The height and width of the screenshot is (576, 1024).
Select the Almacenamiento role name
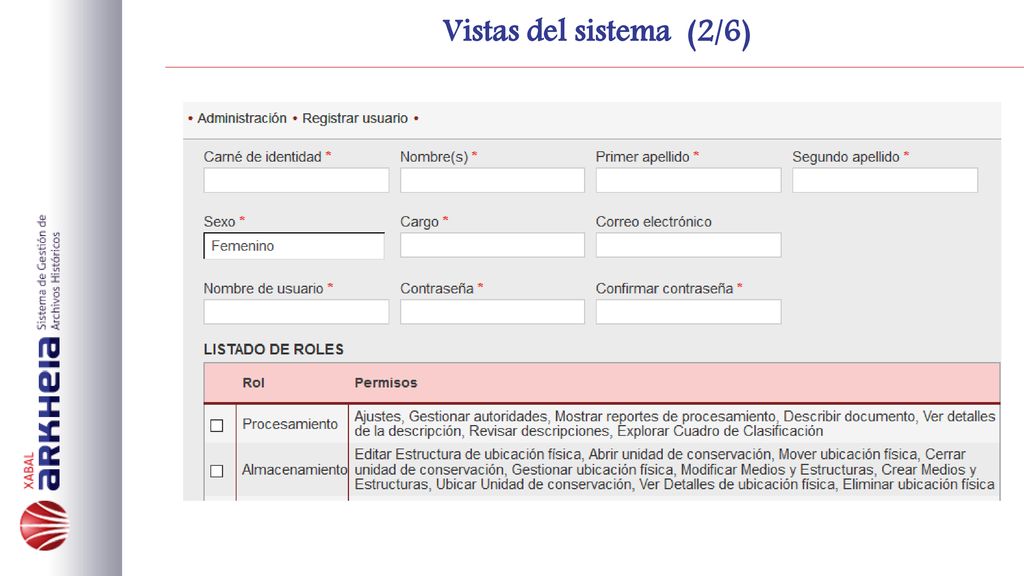295,470
